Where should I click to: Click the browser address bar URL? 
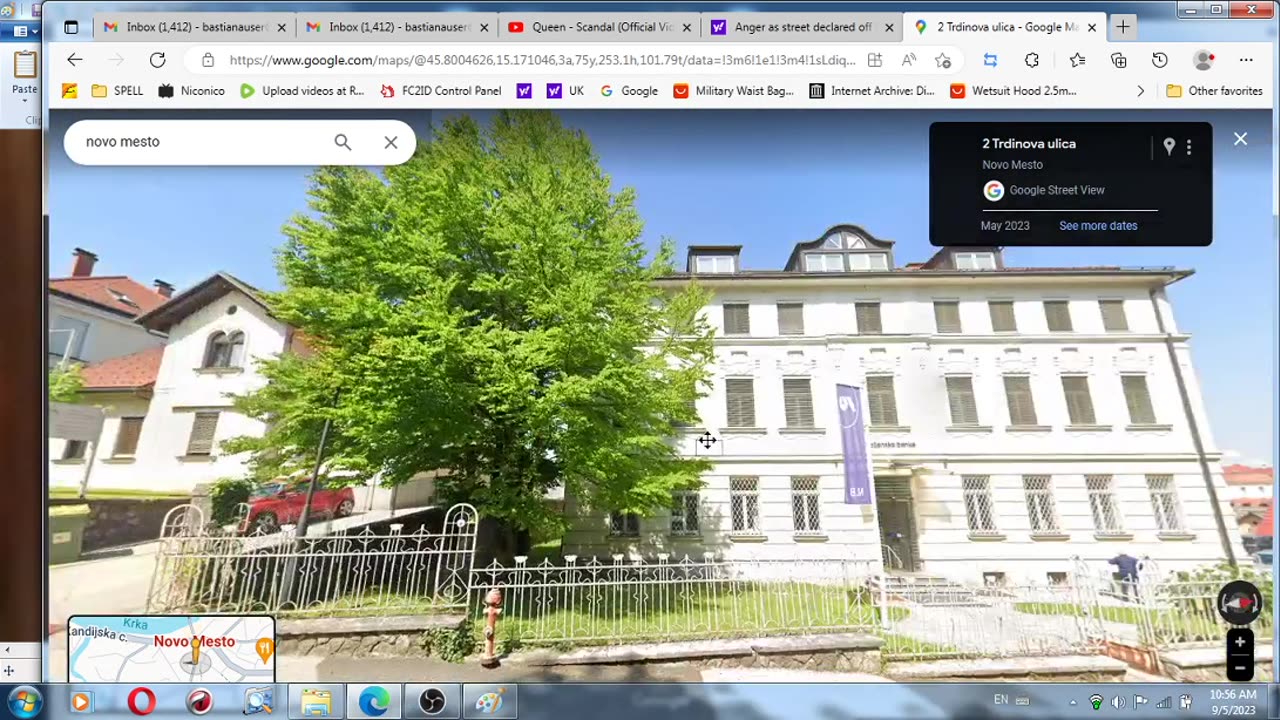[542, 60]
